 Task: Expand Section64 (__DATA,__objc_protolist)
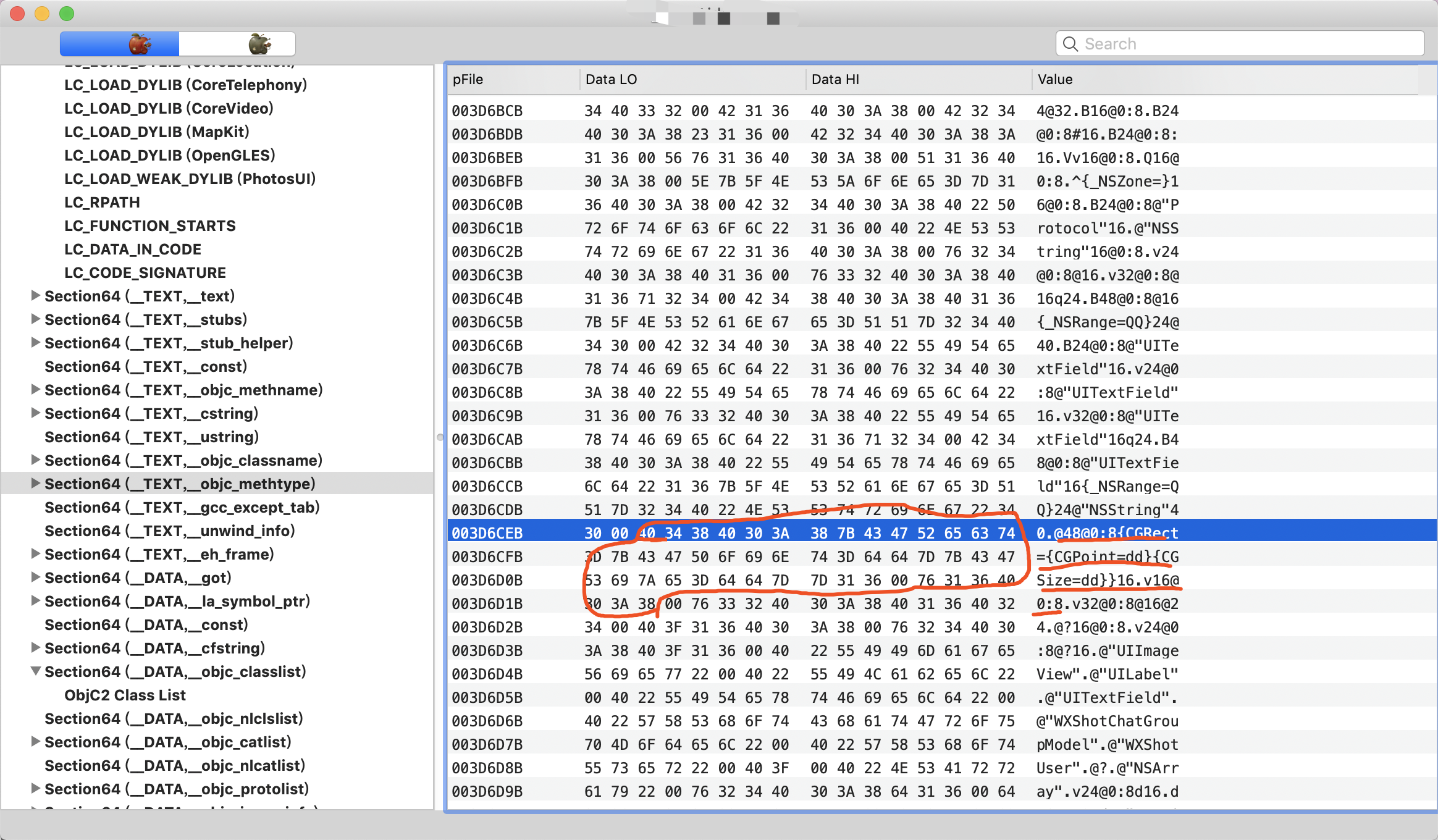36,789
